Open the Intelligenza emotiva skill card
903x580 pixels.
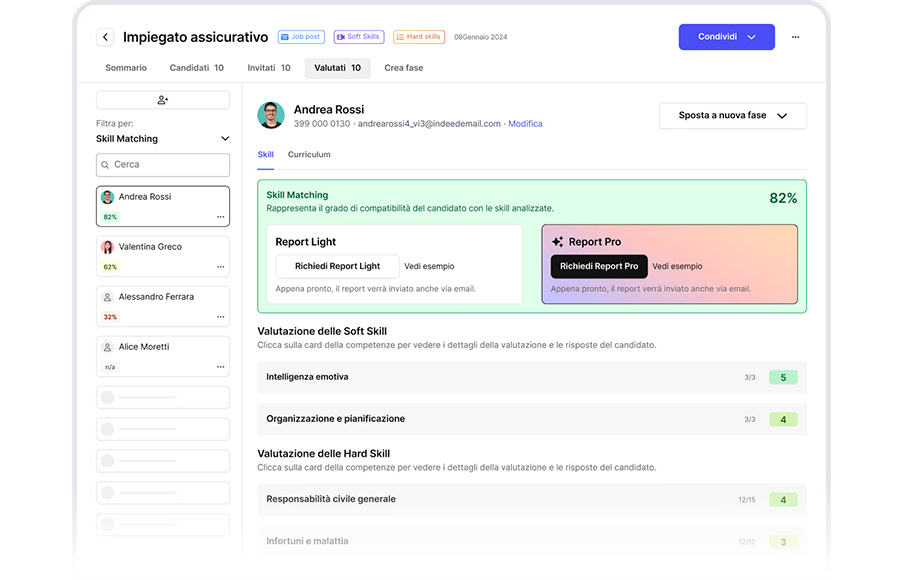click(x=532, y=378)
